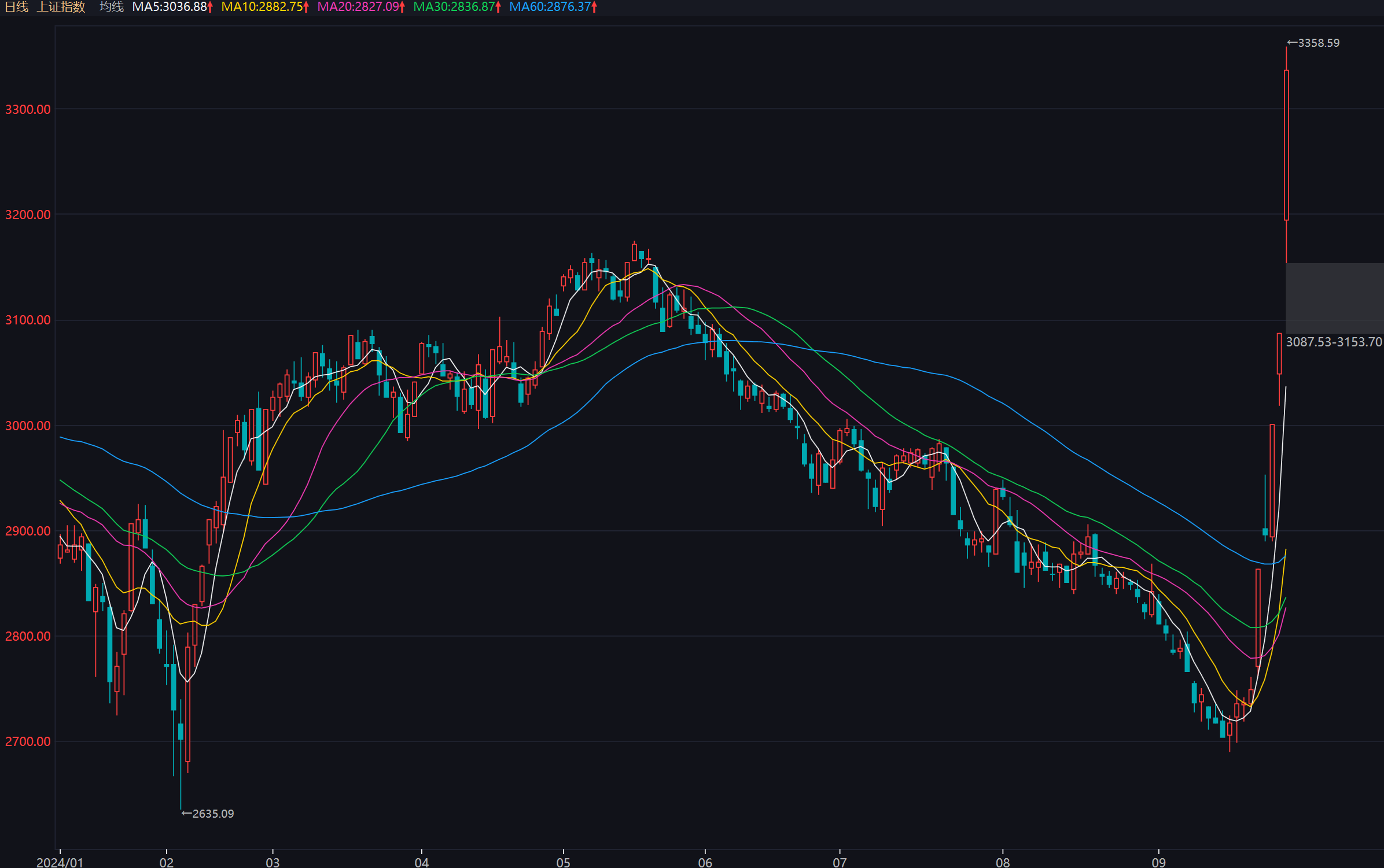Click the red up arrow after MA60 value
Screen dimensions: 1384x868
point(594,7)
